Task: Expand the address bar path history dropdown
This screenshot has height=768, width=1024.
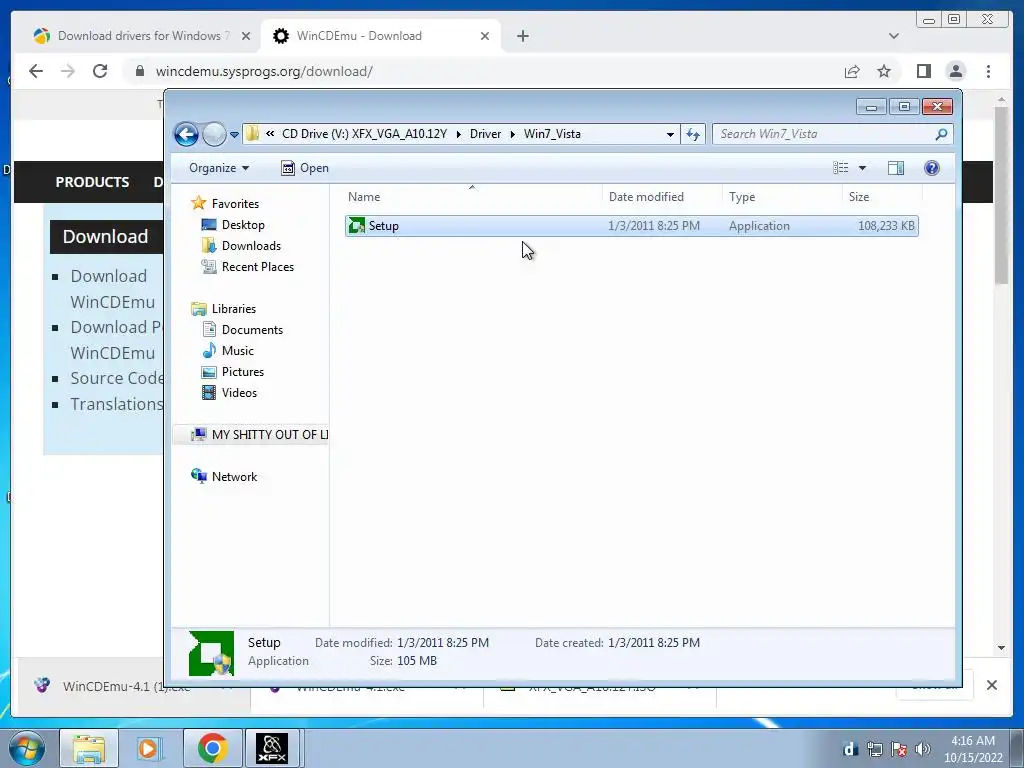Action: [670, 135]
